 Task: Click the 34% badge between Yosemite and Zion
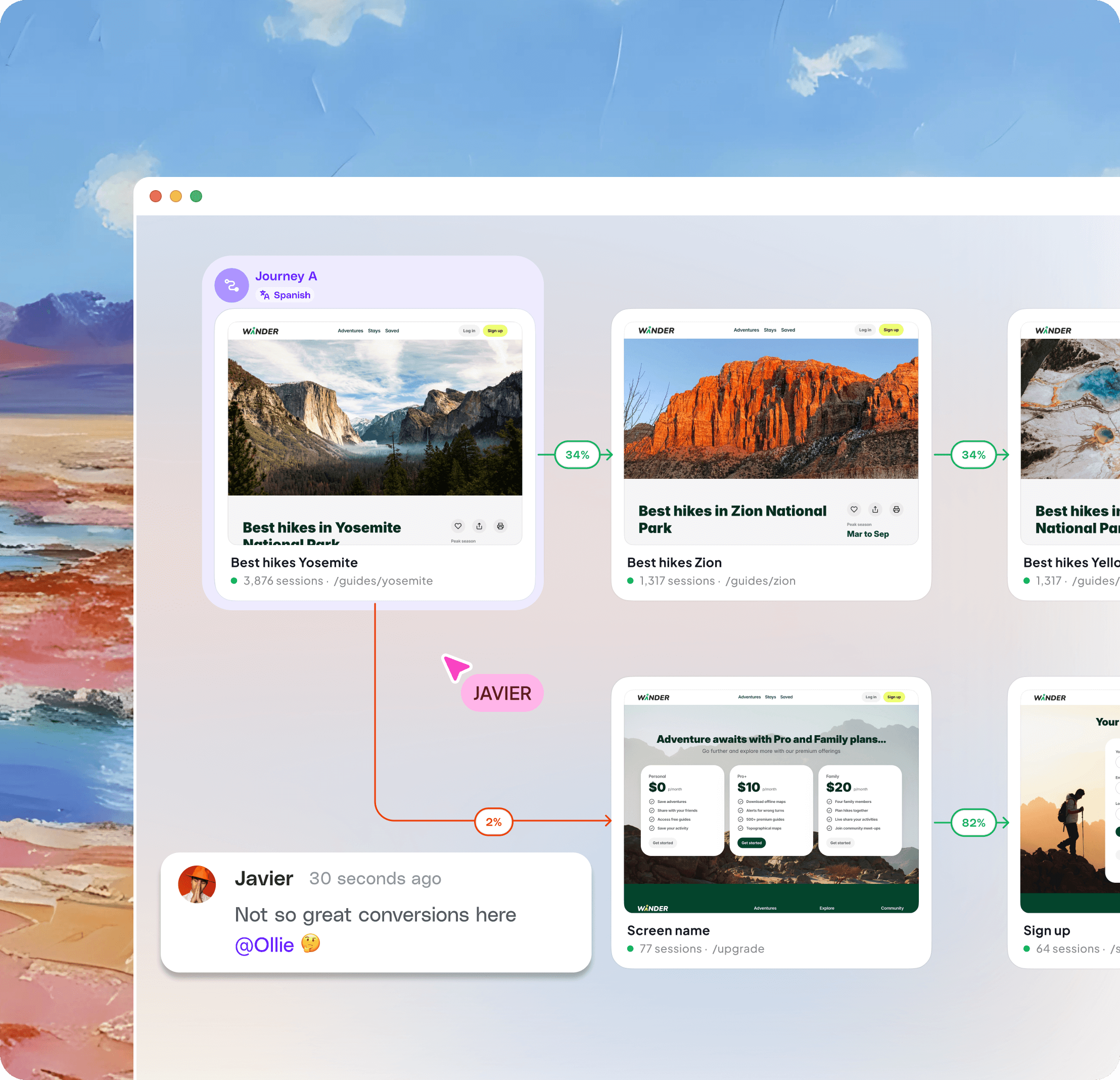[577, 455]
